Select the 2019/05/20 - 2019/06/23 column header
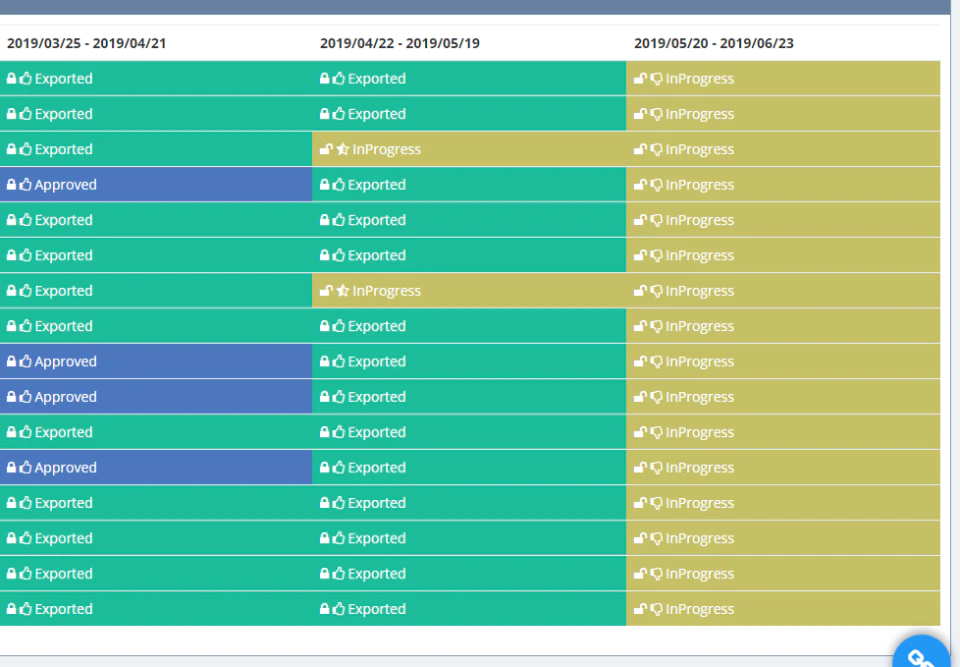The width and height of the screenshot is (960, 667). (x=714, y=43)
